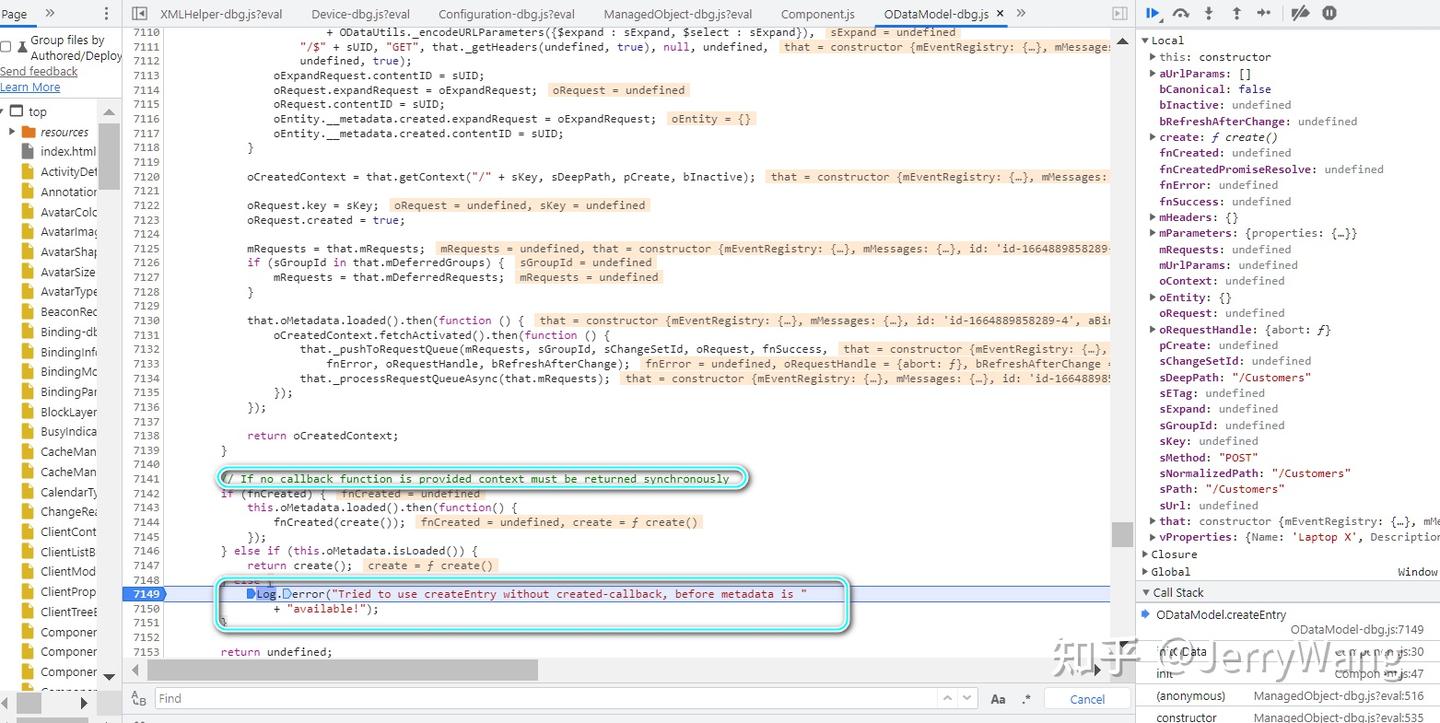Toggle regex mode in the Find bar
This screenshot has width=1440, height=723.
coord(1024,698)
